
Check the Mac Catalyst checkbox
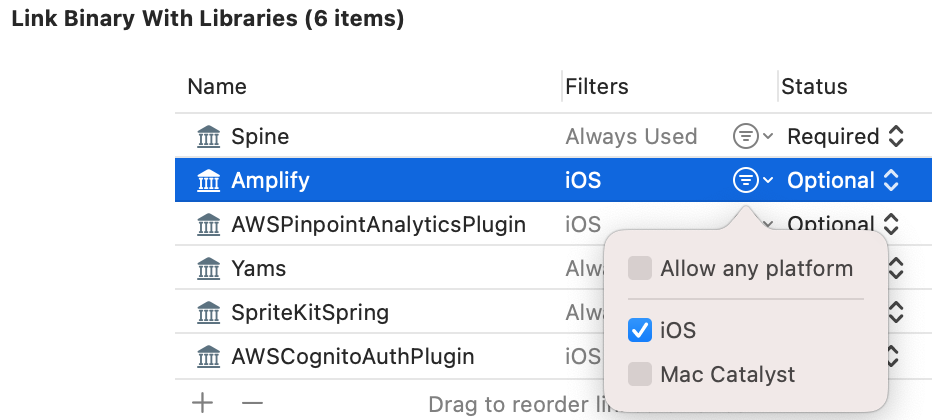tap(640, 375)
